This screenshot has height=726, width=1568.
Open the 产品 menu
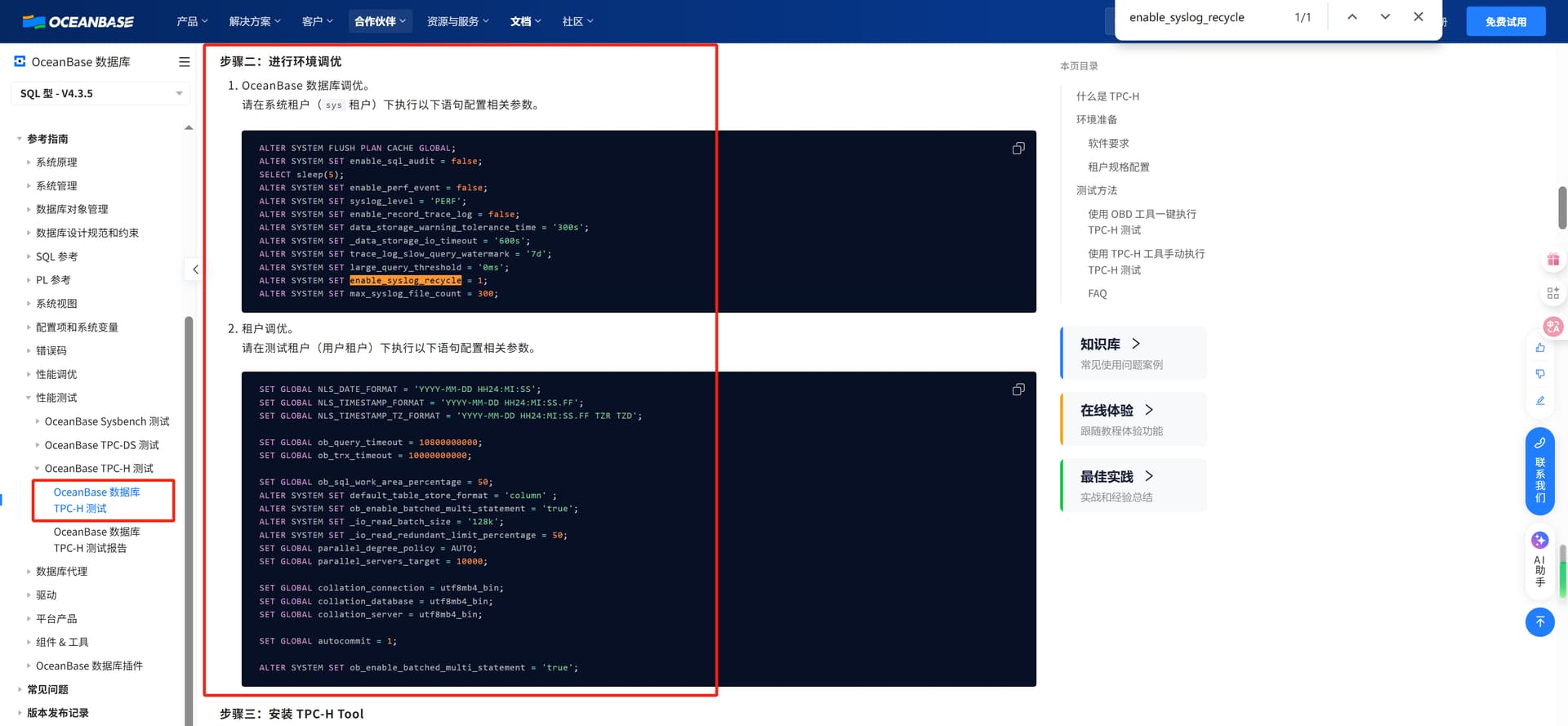192,21
